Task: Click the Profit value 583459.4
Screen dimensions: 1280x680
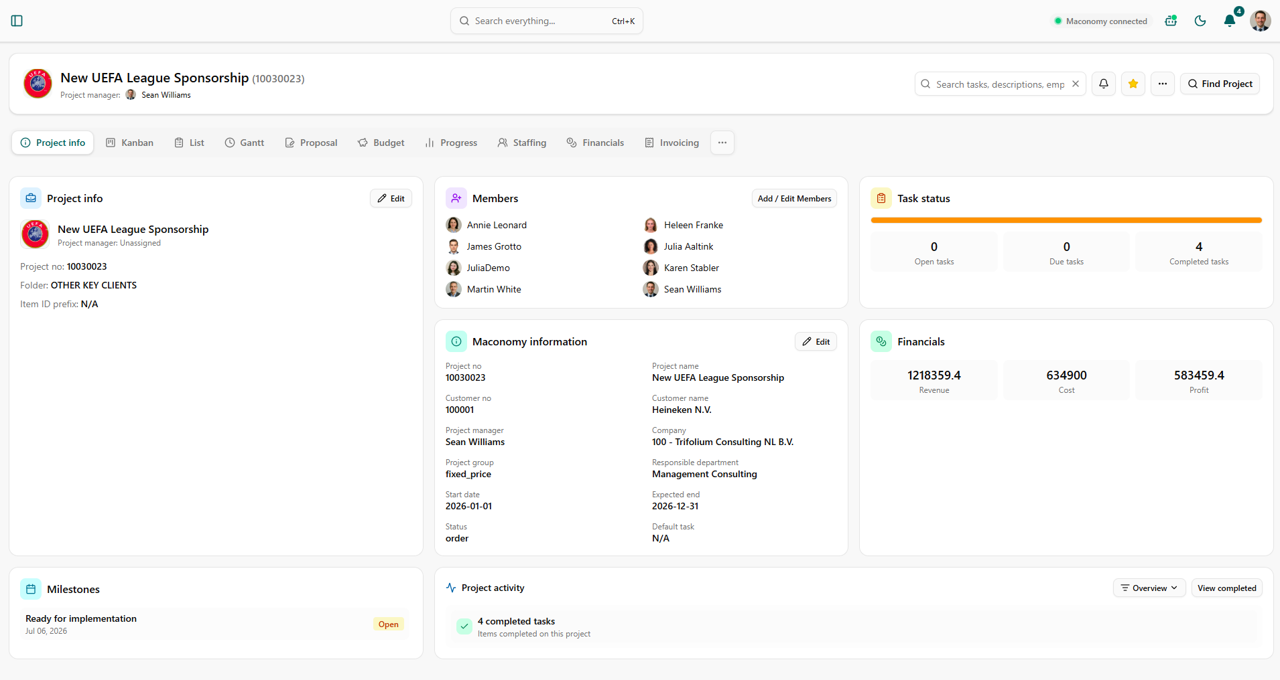Action: (x=1199, y=375)
